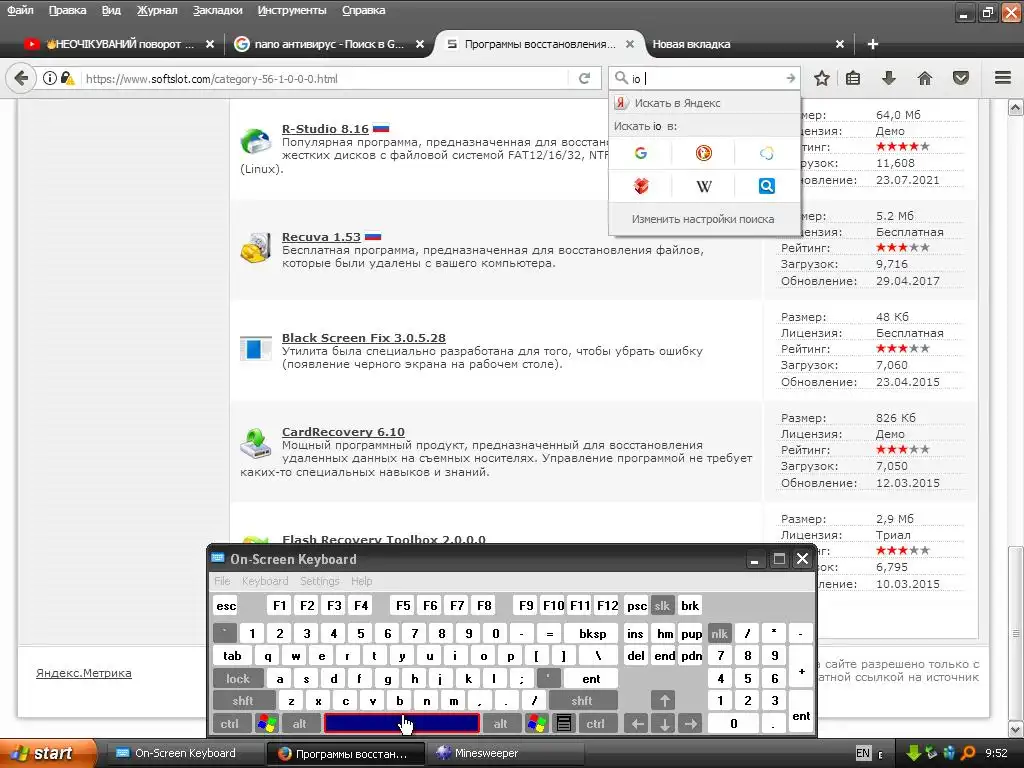Click the R-Studio program icon
Viewport: 1024px width, 768px height.
255,141
